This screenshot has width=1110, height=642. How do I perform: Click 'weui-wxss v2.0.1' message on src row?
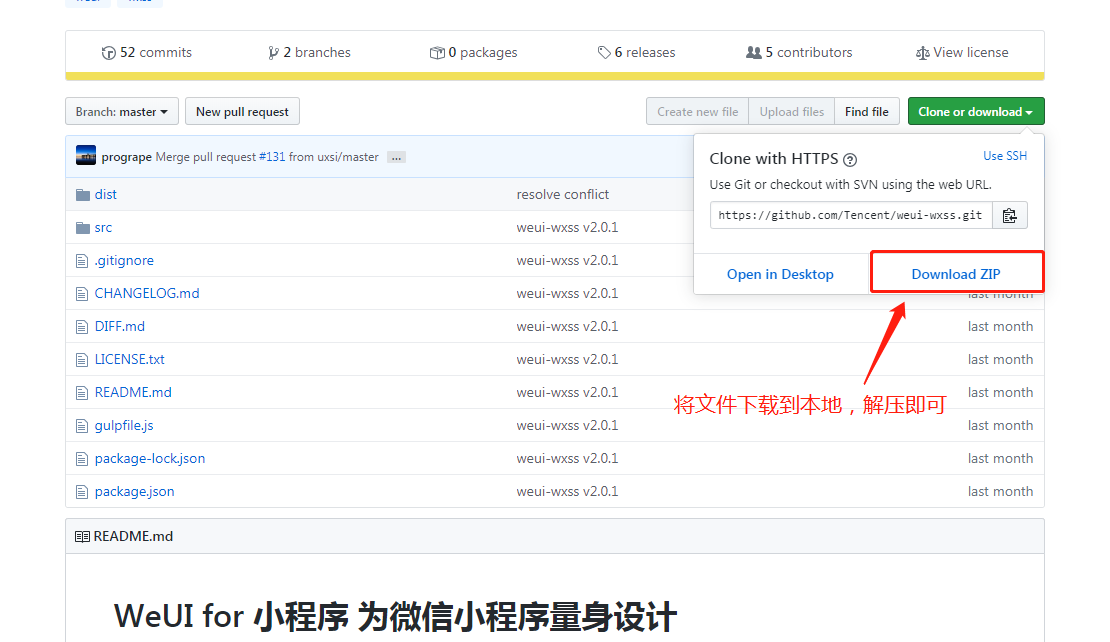[567, 228]
